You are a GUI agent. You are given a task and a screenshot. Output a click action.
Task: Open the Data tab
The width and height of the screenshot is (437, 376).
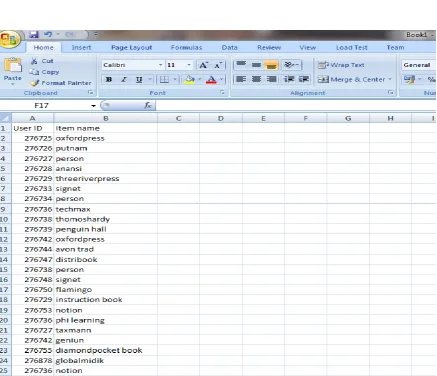[230, 47]
